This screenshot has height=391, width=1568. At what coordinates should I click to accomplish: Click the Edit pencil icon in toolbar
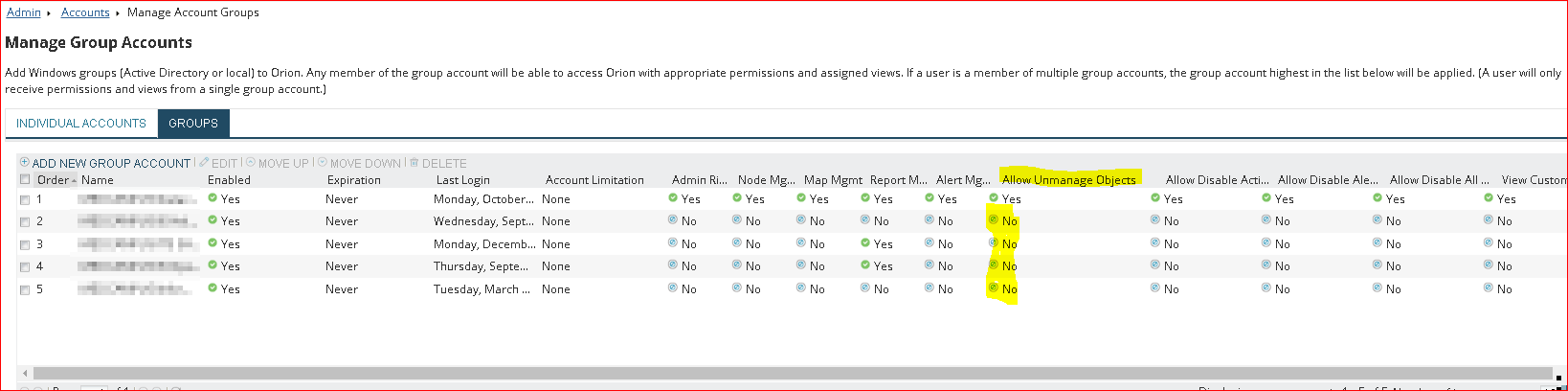pyautogui.click(x=204, y=163)
